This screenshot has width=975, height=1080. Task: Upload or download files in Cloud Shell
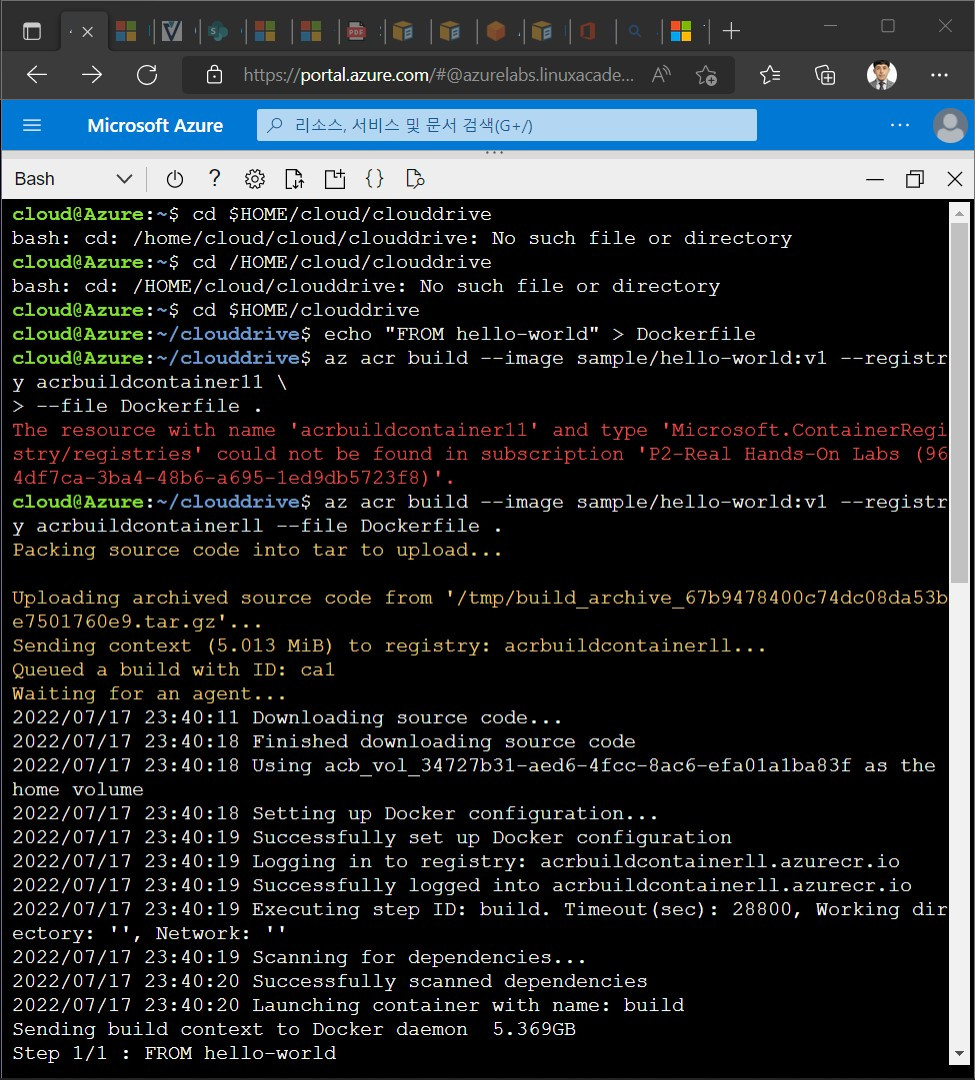point(295,179)
